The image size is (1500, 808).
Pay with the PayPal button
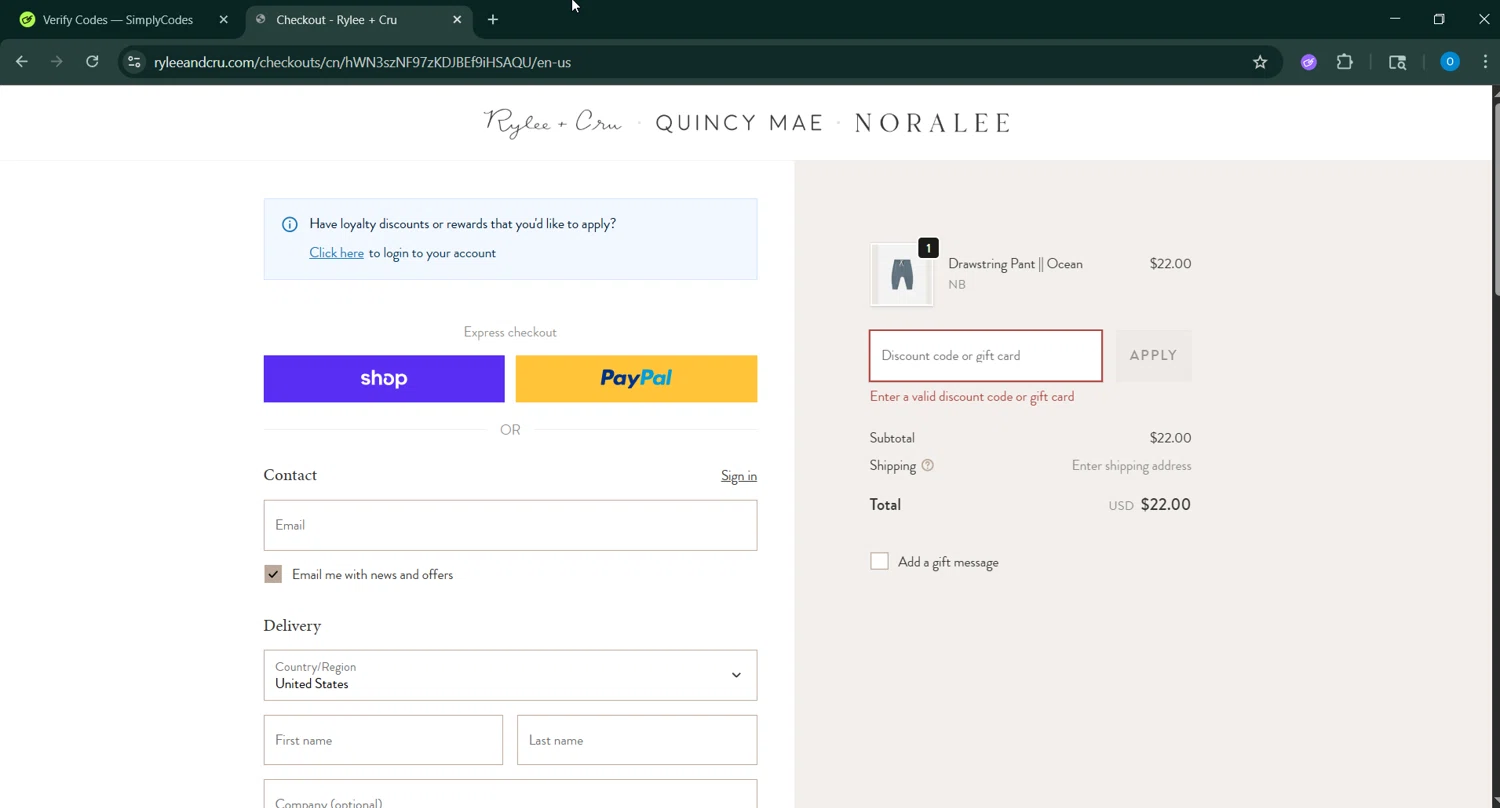click(636, 378)
